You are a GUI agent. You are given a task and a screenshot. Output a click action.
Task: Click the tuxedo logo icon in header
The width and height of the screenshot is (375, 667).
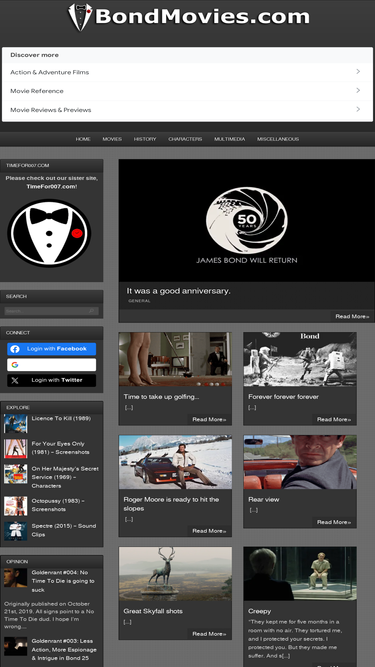pos(80,17)
